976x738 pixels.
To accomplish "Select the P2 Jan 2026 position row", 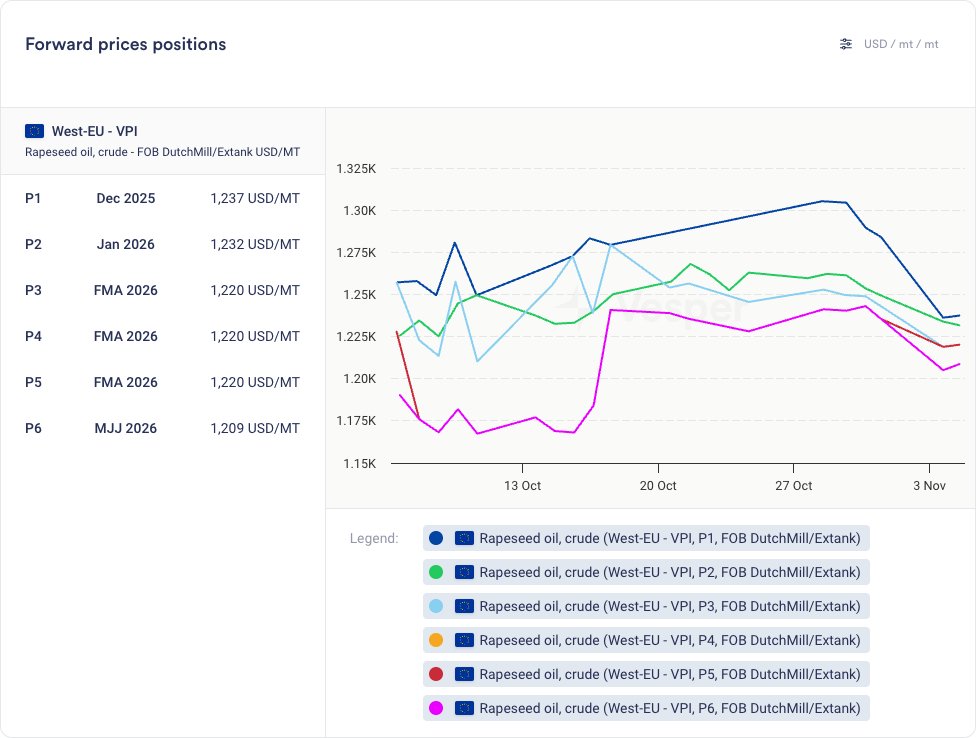I will (162, 244).
